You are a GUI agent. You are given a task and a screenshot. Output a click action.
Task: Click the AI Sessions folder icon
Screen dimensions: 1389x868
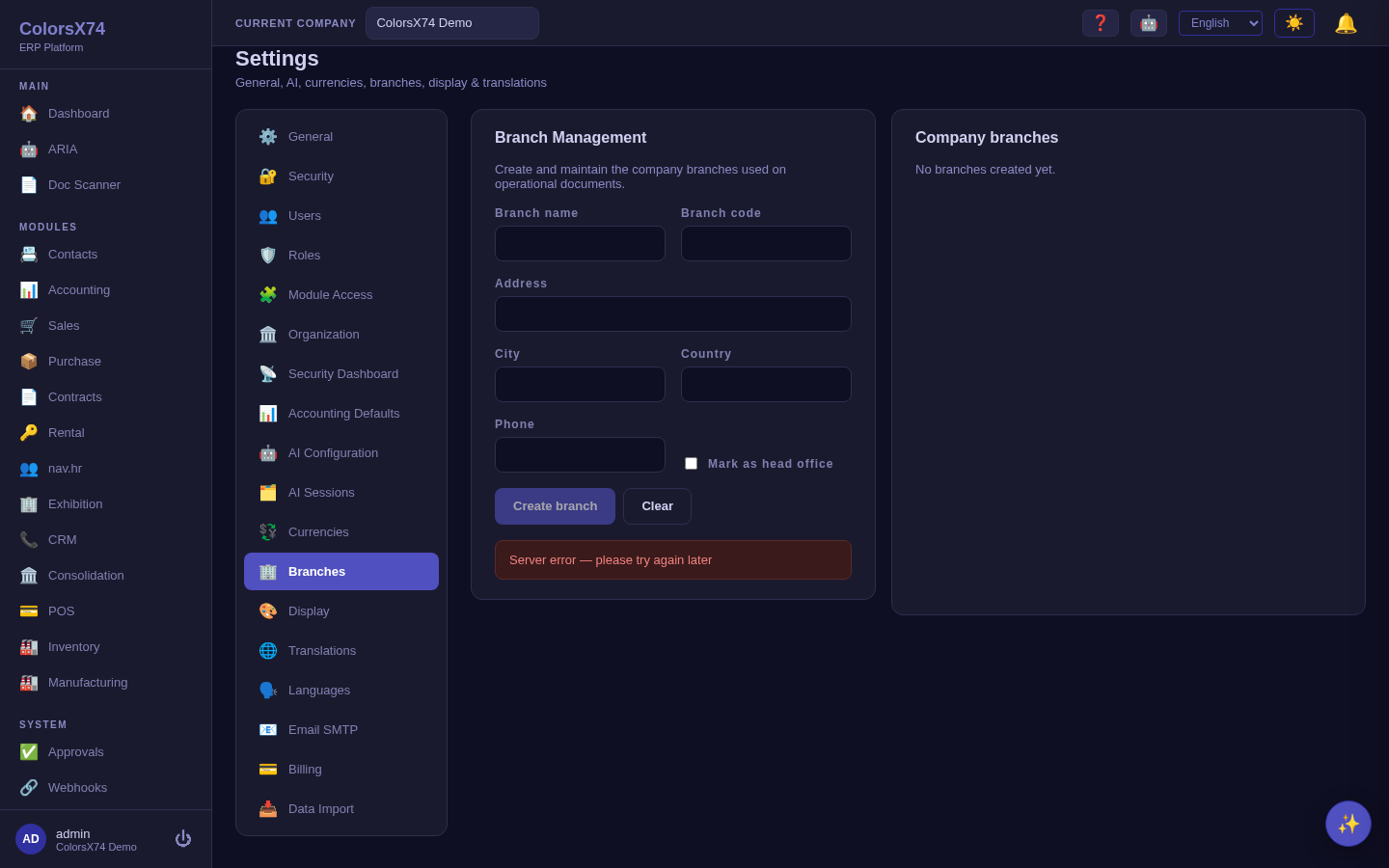[x=268, y=493]
